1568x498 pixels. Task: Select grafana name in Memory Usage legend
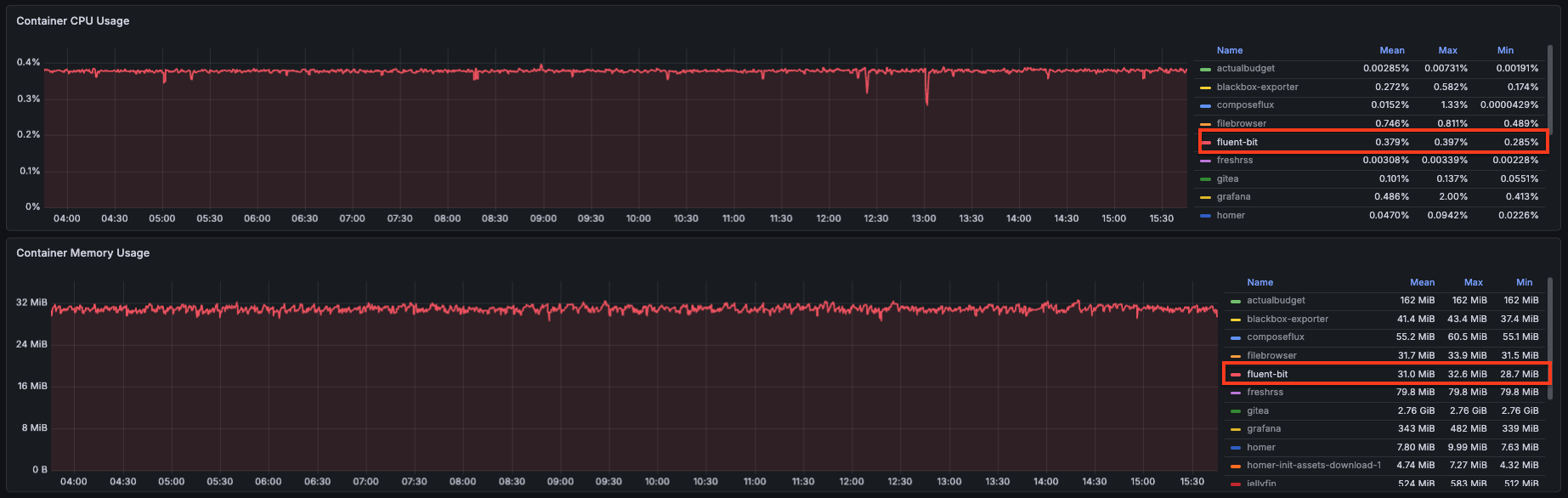point(1264,428)
